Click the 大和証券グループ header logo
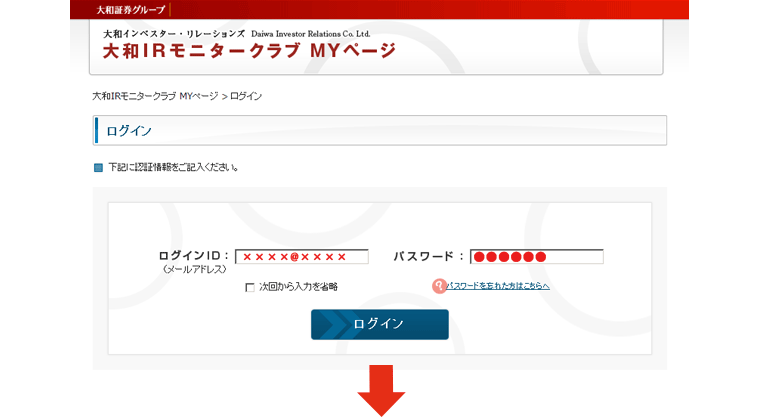The image size is (760, 420). [130, 10]
